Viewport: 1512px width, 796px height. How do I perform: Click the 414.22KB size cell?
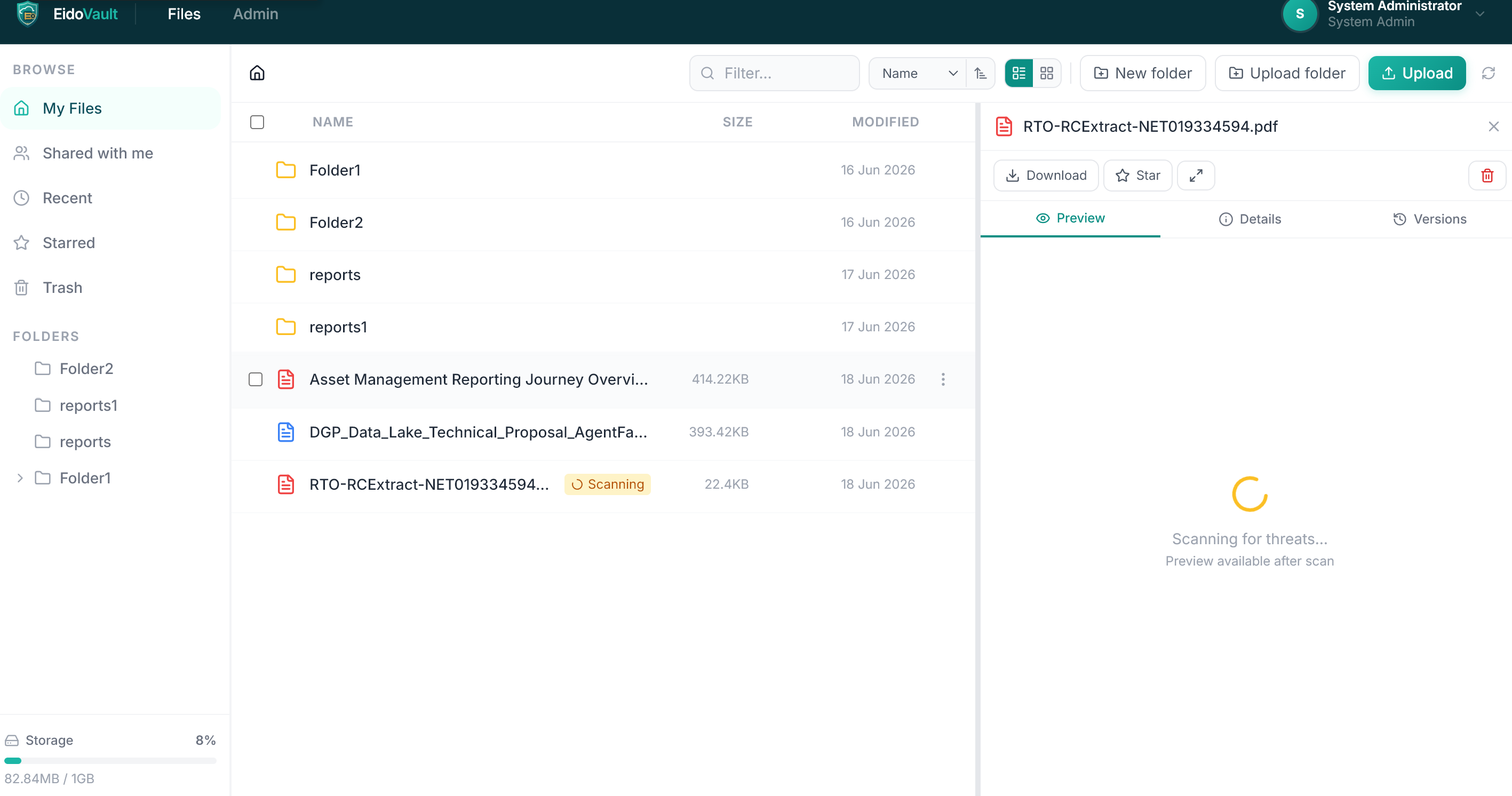click(720, 379)
